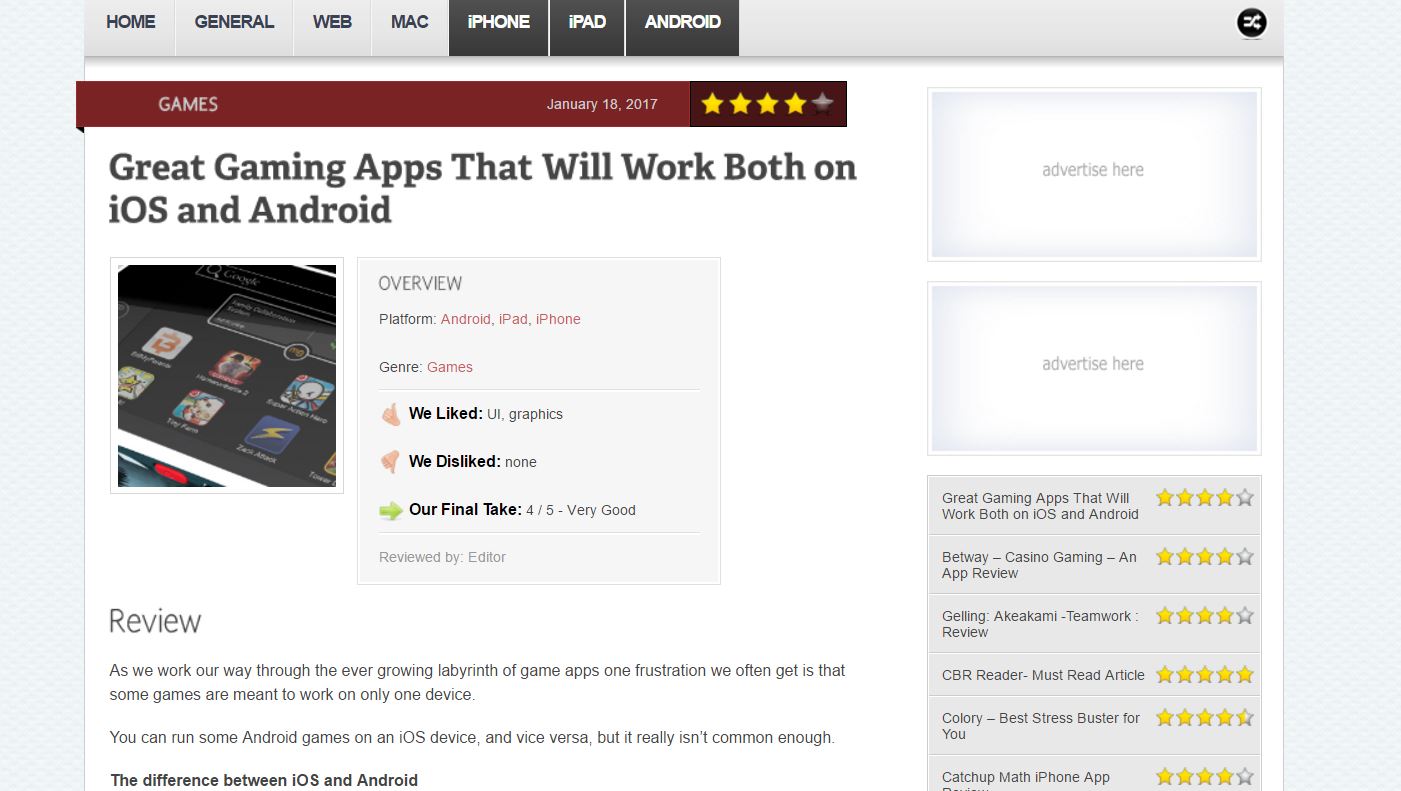This screenshot has height=791, width=1401.
Task: Click the OVERVIEW heading
Action: click(420, 283)
